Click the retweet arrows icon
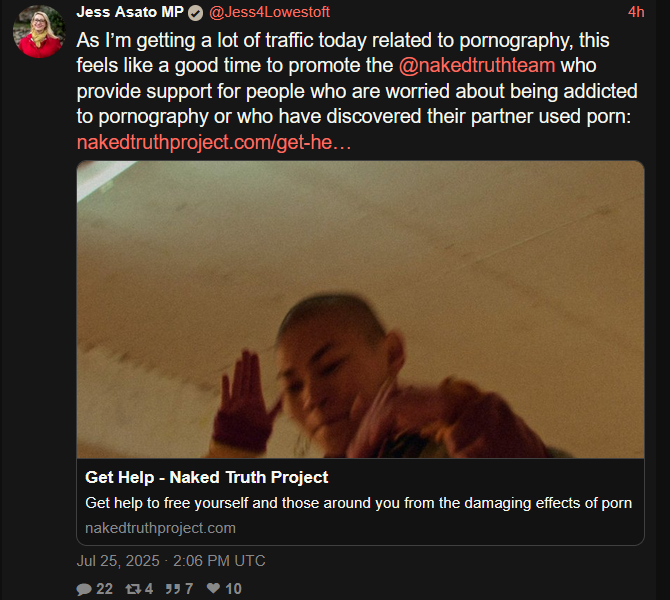 point(133,589)
